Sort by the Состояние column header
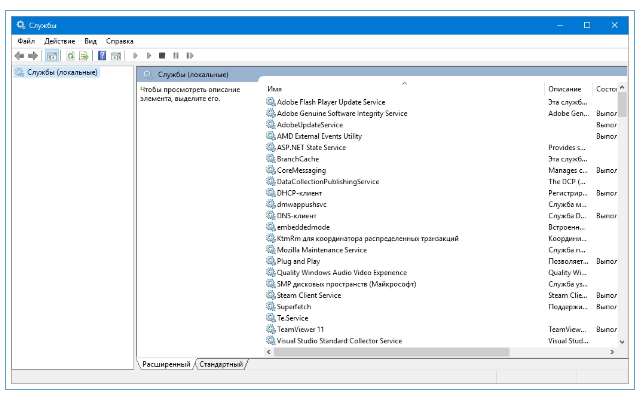 click(605, 89)
